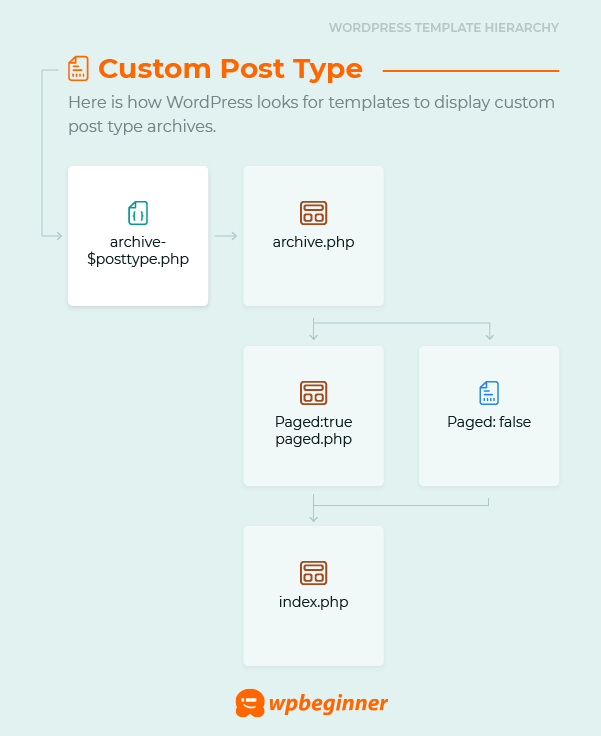The width and height of the screenshot is (601, 736).
Task: Select the index.php label text
Action: (x=313, y=602)
